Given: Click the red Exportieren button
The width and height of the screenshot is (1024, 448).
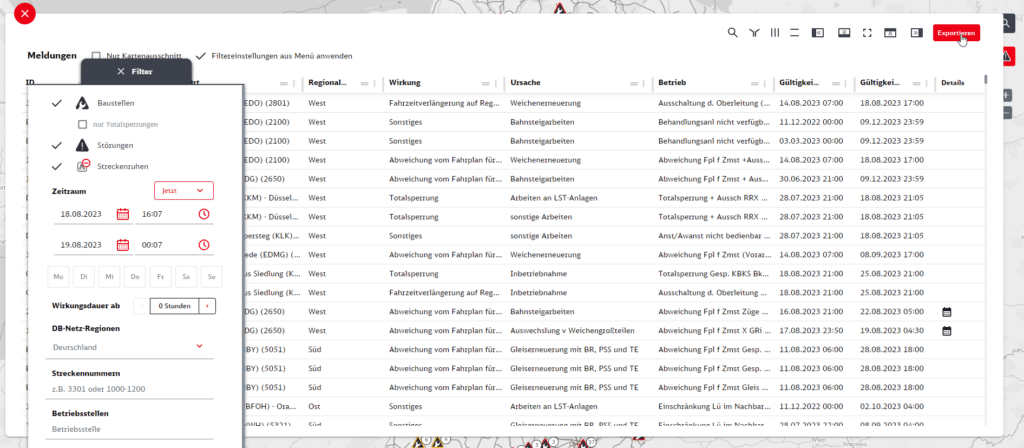Looking at the screenshot, I should 956,33.
